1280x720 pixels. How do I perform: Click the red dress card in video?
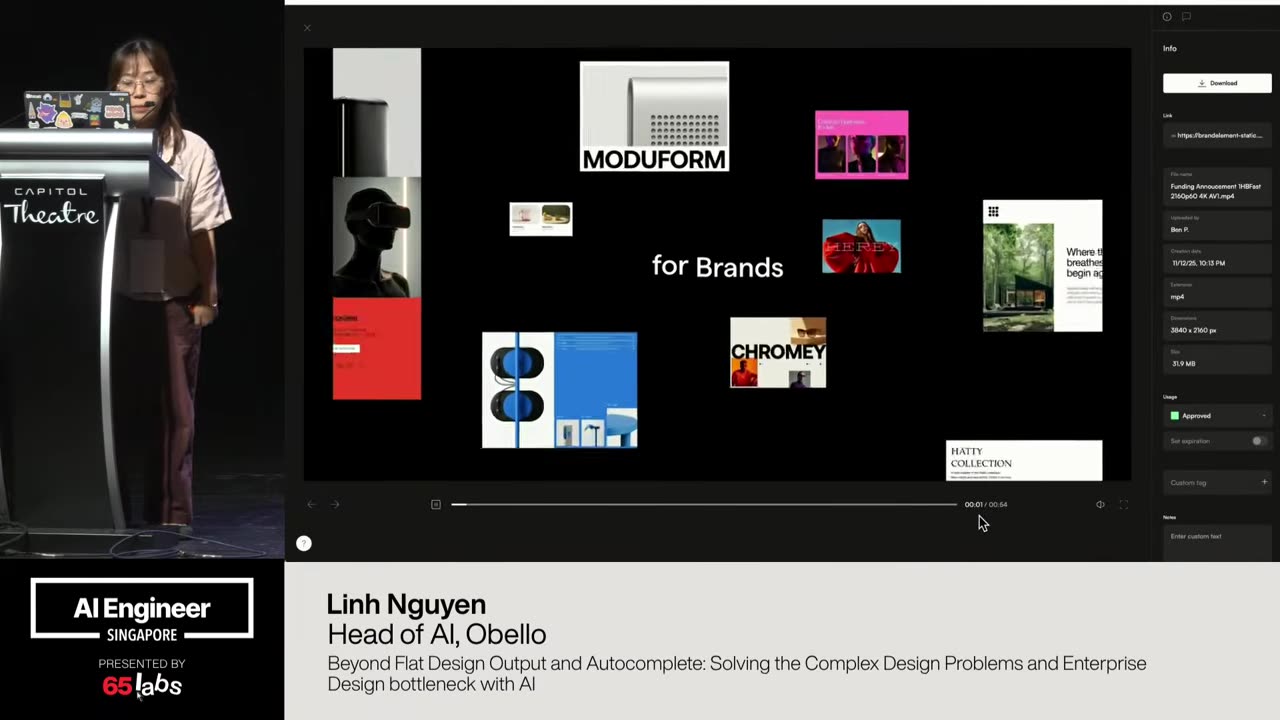[861, 246]
